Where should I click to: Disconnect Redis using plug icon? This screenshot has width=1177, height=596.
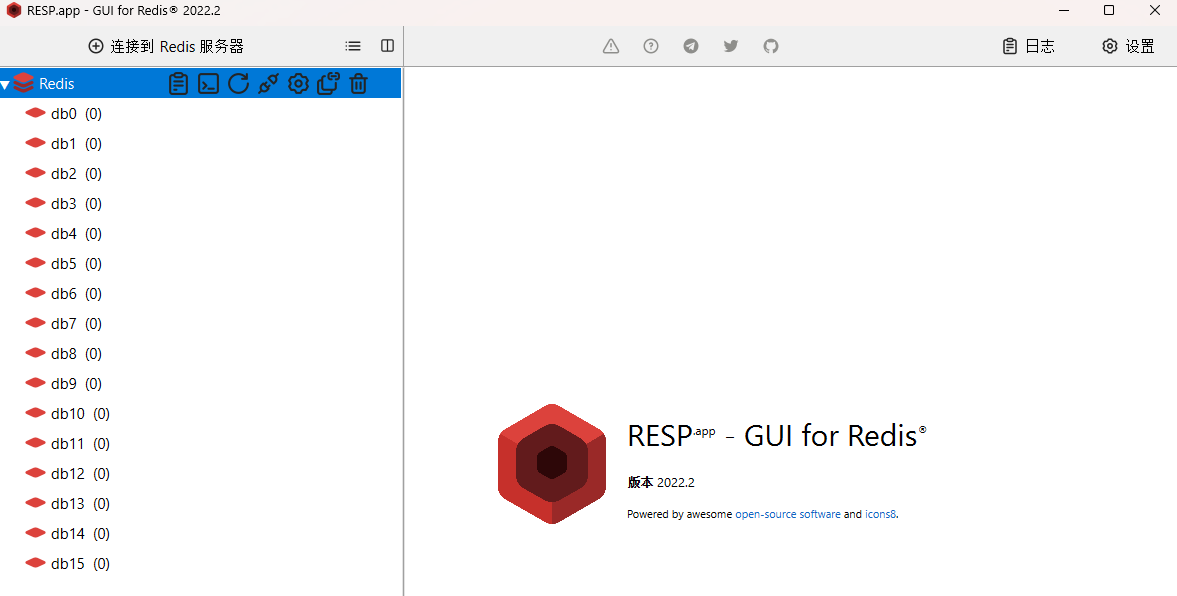pyautogui.click(x=268, y=83)
